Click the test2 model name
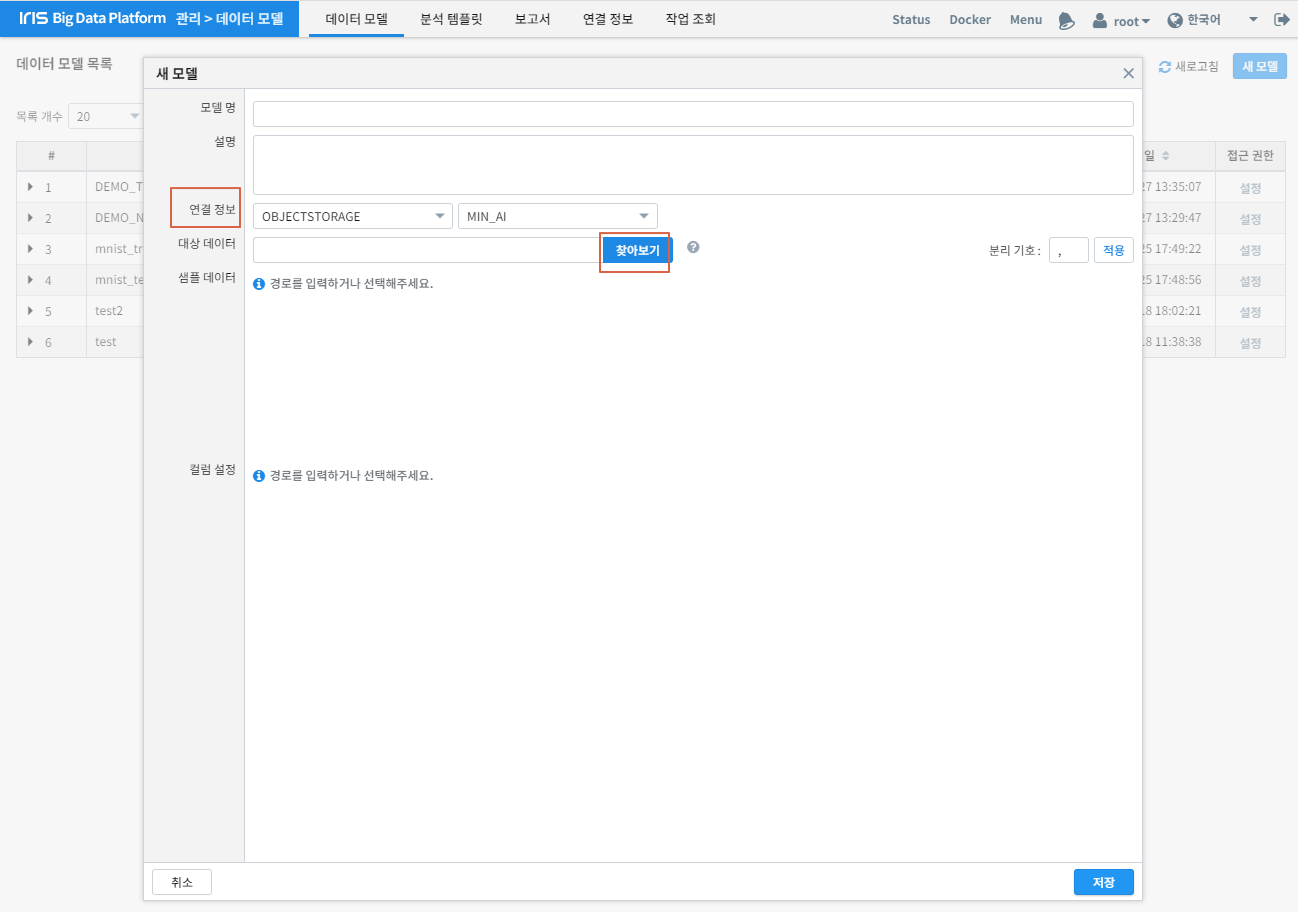 point(109,311)
